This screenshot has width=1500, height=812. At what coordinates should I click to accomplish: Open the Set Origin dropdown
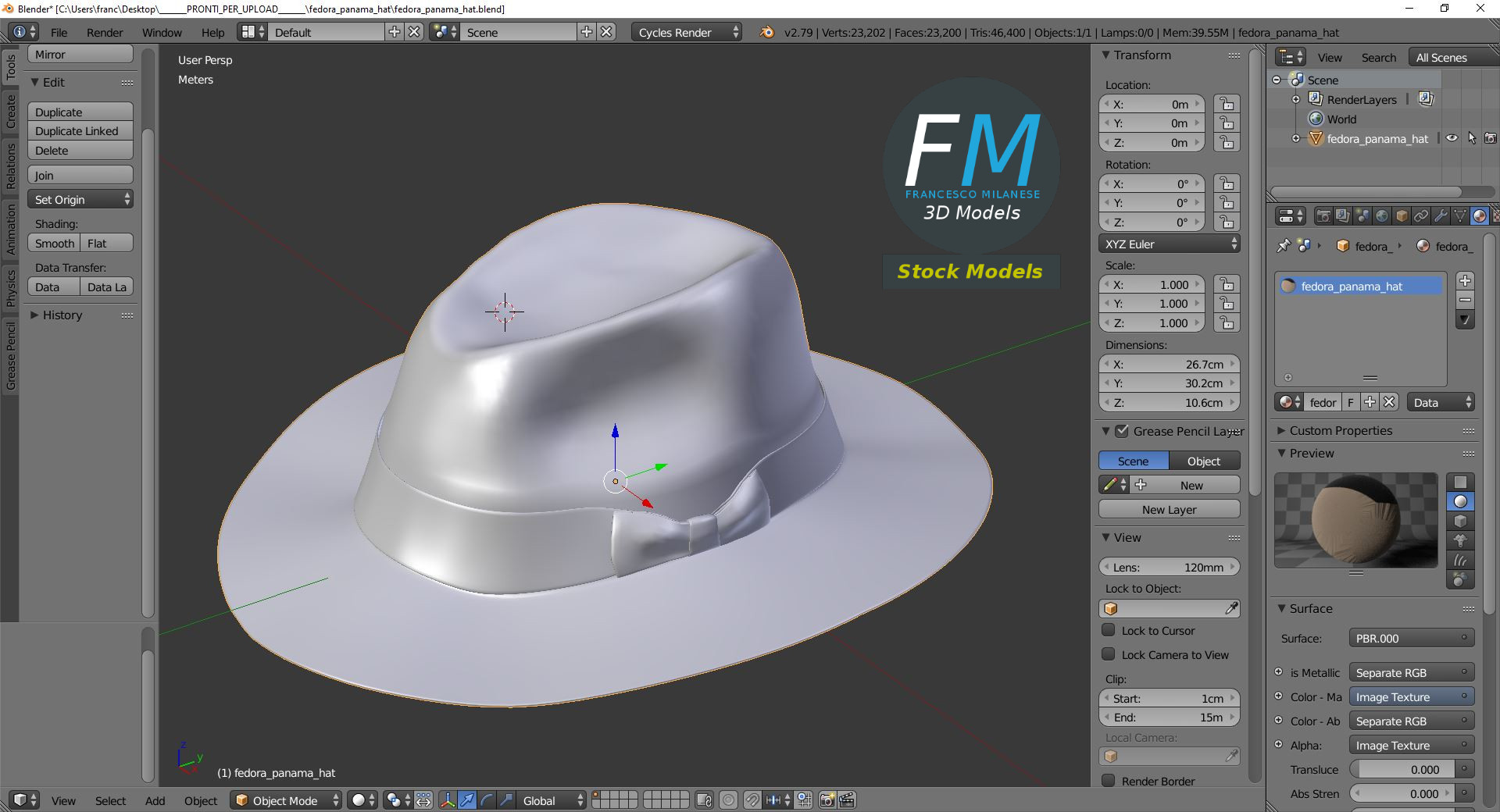(80, 199)
